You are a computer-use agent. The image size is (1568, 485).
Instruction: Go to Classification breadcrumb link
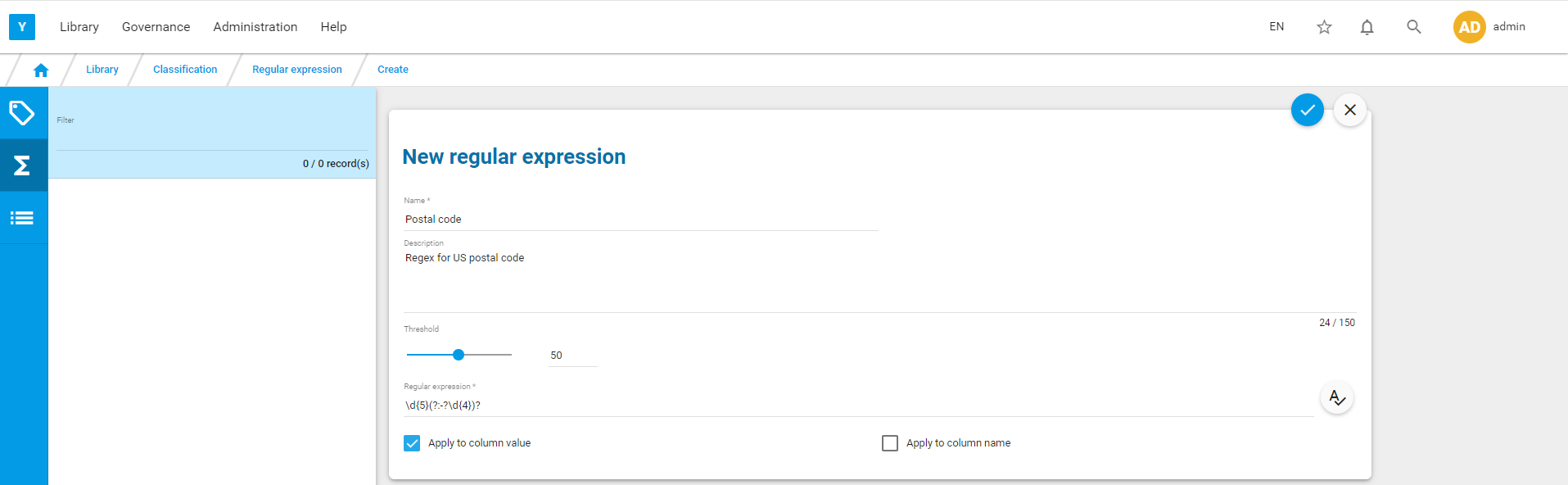click(x=185, y=70)
